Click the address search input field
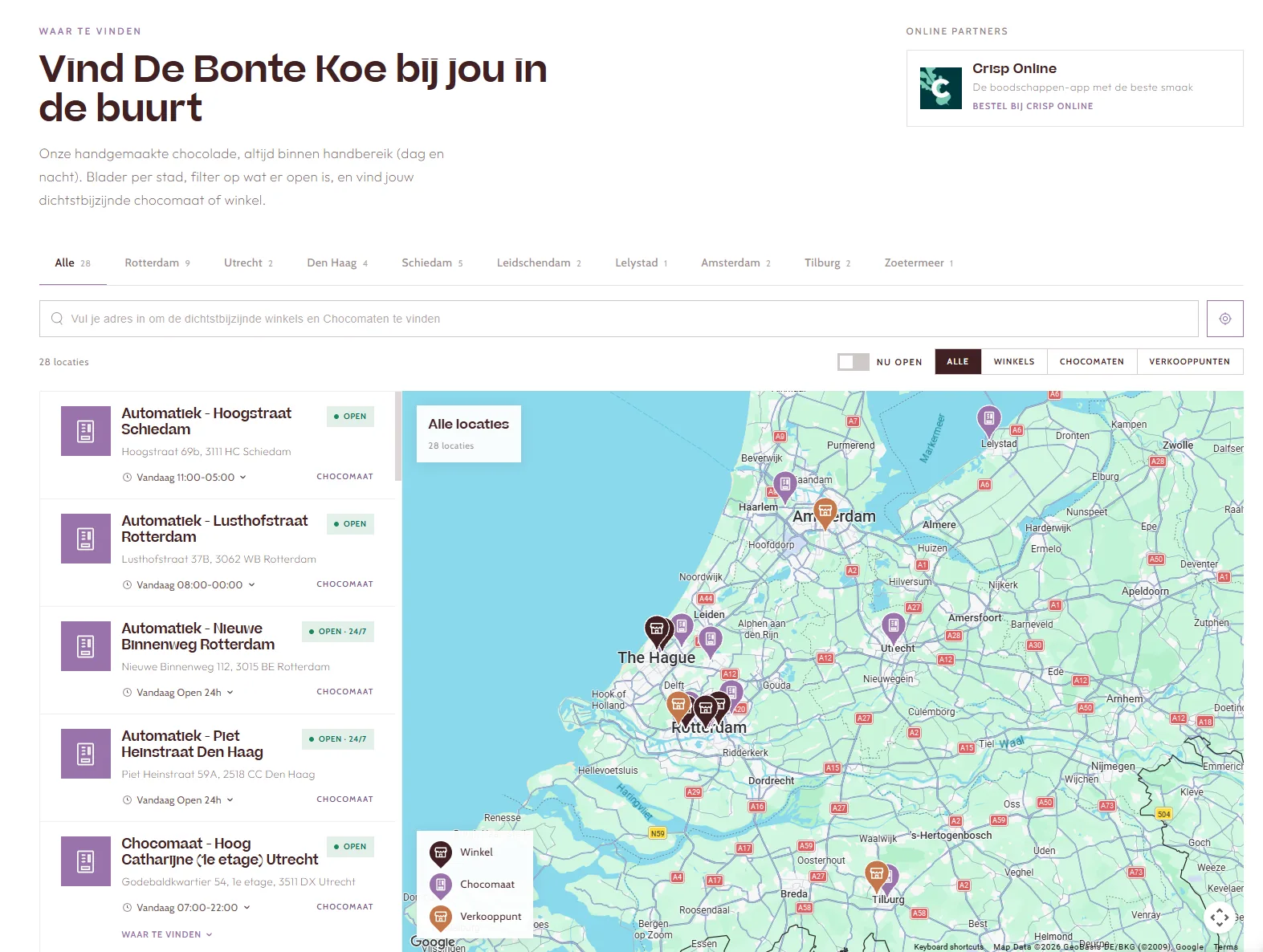Screen dimensions: 1263x952 pos(618,319)
